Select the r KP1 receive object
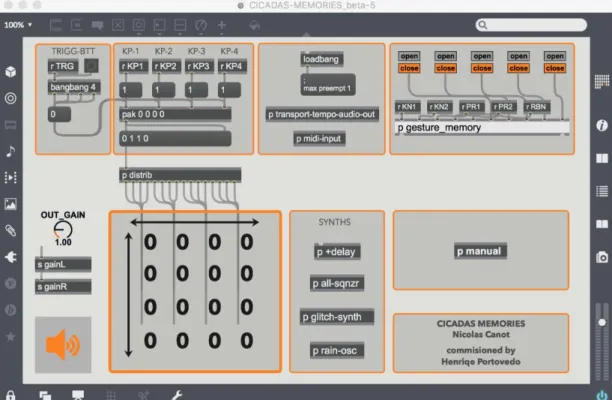Image resolution: width=612 pixels, height=400 pixels. point(133,66)
